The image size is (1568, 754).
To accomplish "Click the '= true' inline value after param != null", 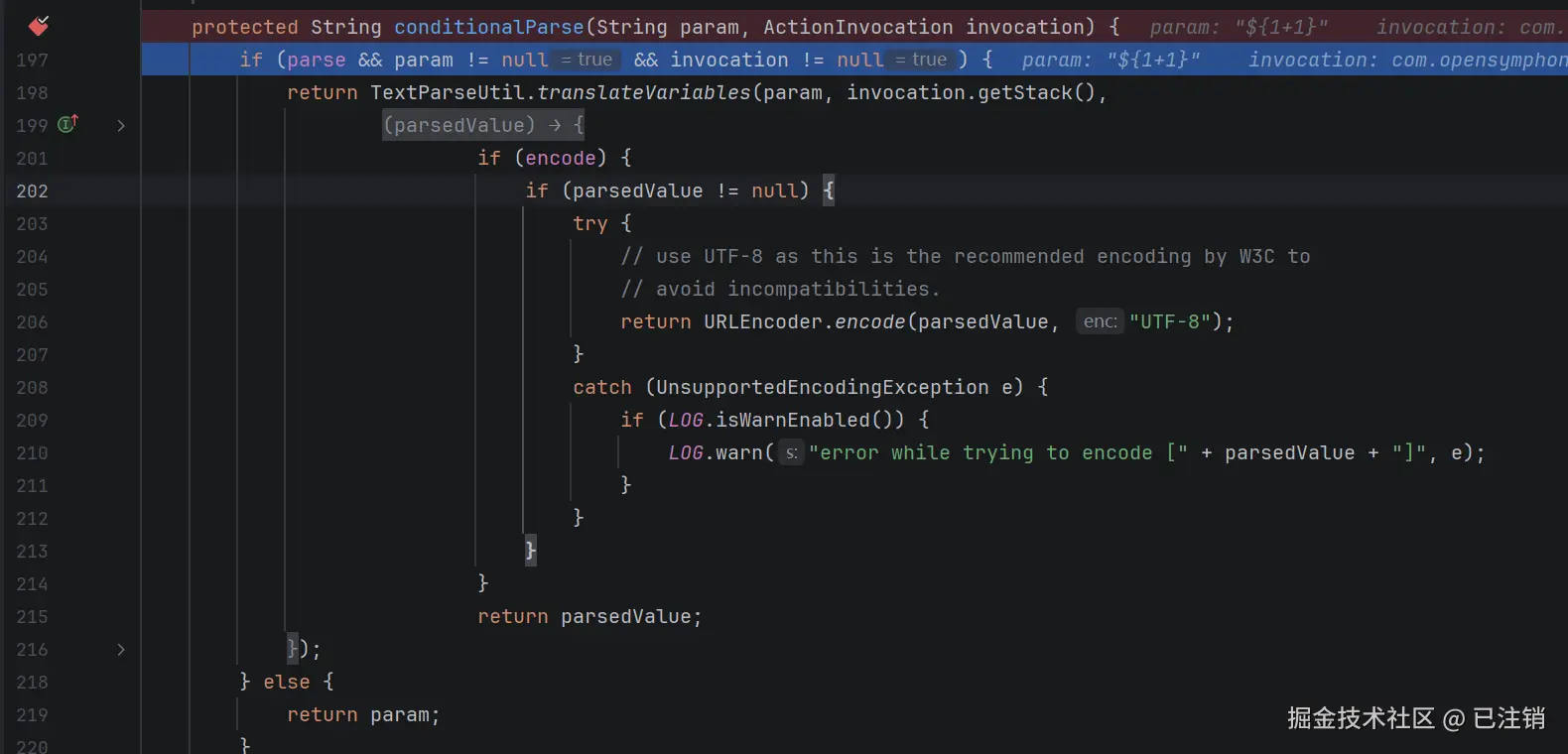I will (588, 60).
